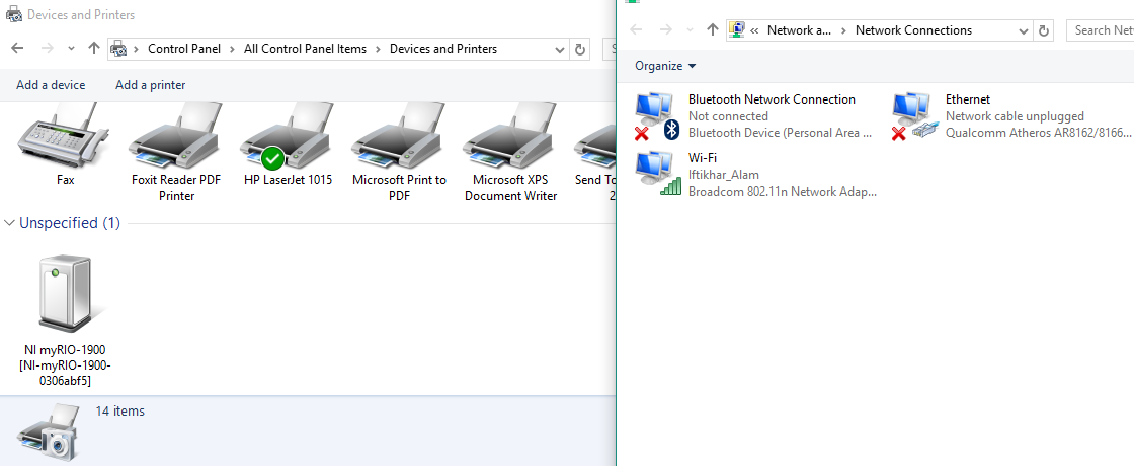Click 'Qualcomm Atheros AR8162/8166...' text
This screenshot has height=466, width=1134.
[1039, 132]
